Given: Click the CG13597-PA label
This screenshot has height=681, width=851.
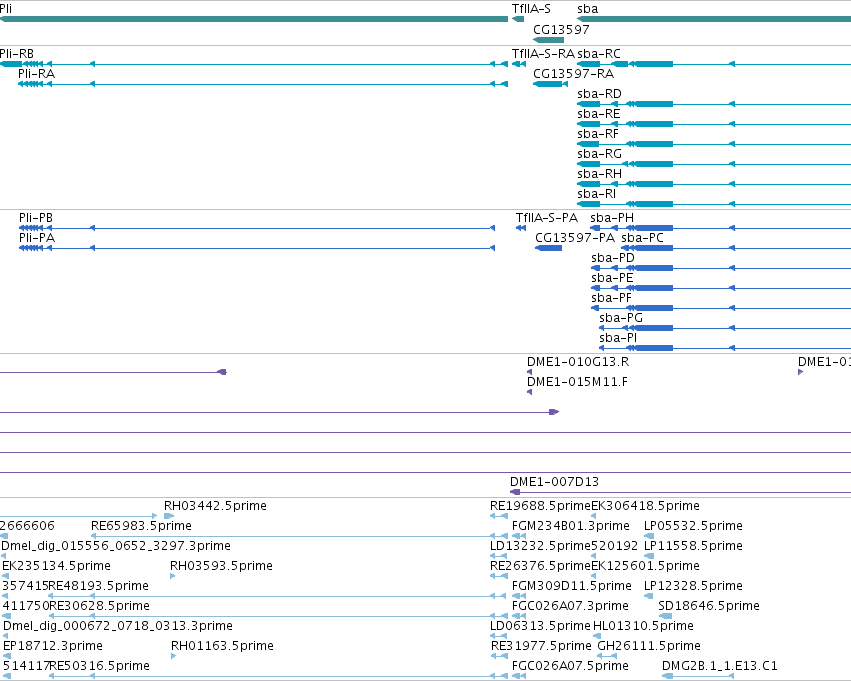Looking at the screenshot, I should point(575,238).
